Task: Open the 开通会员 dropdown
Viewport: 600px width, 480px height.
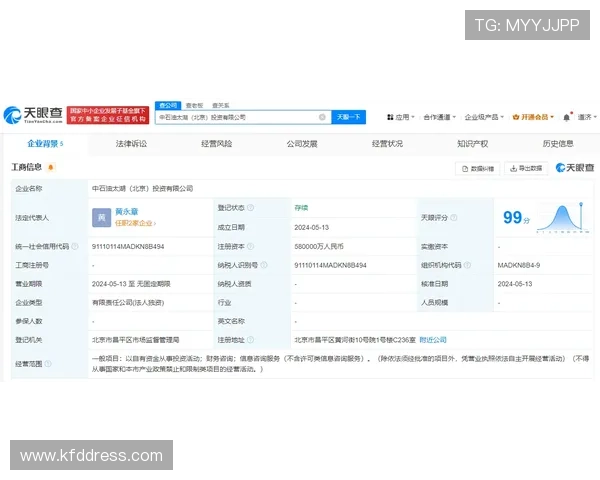Action: (533, 117)
